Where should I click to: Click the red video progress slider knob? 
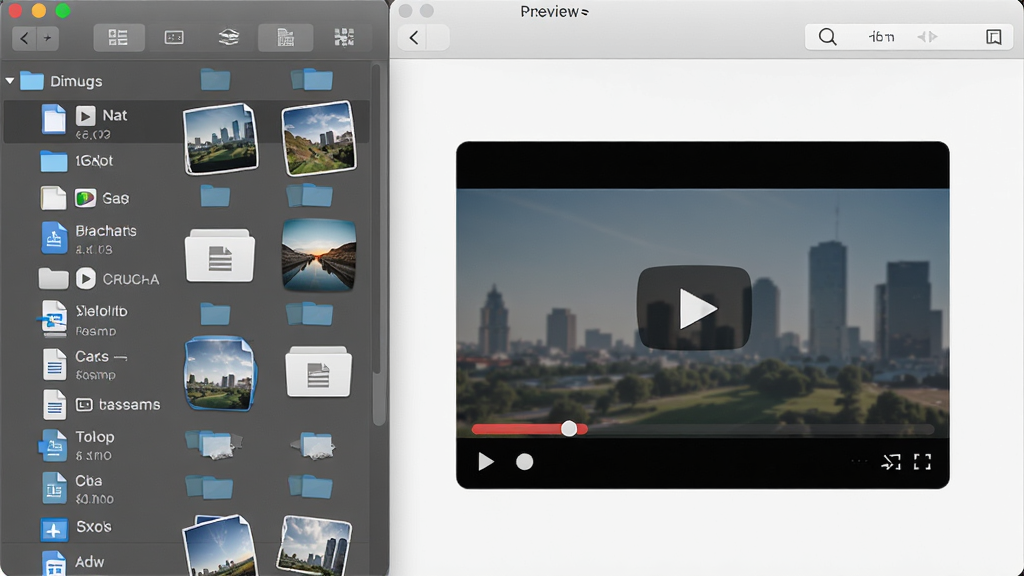point(569,428)
